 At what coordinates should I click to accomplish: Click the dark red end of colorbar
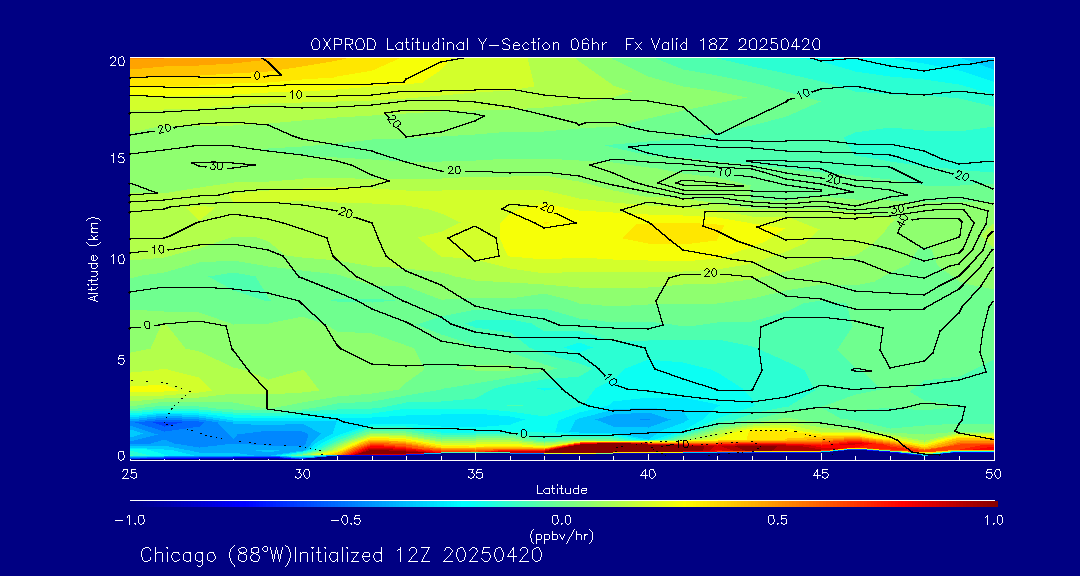pyautogui.click(x=990, y=503)
